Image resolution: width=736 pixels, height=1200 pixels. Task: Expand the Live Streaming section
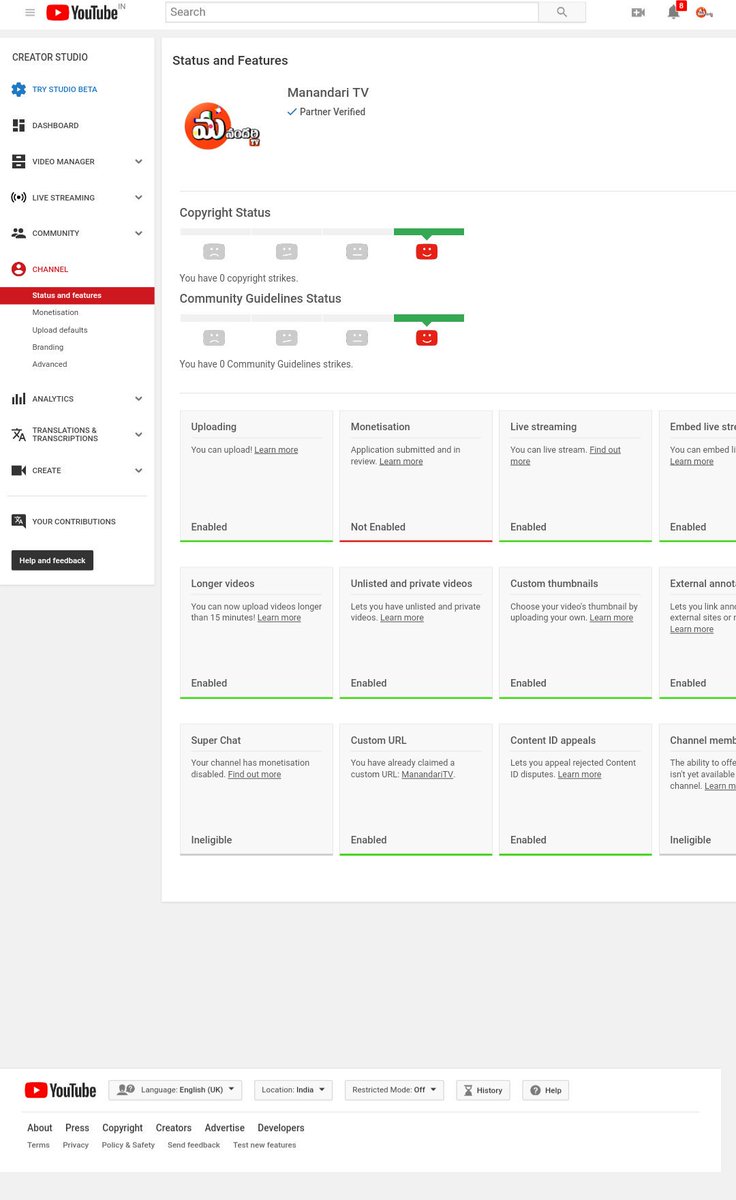(139, 197)
